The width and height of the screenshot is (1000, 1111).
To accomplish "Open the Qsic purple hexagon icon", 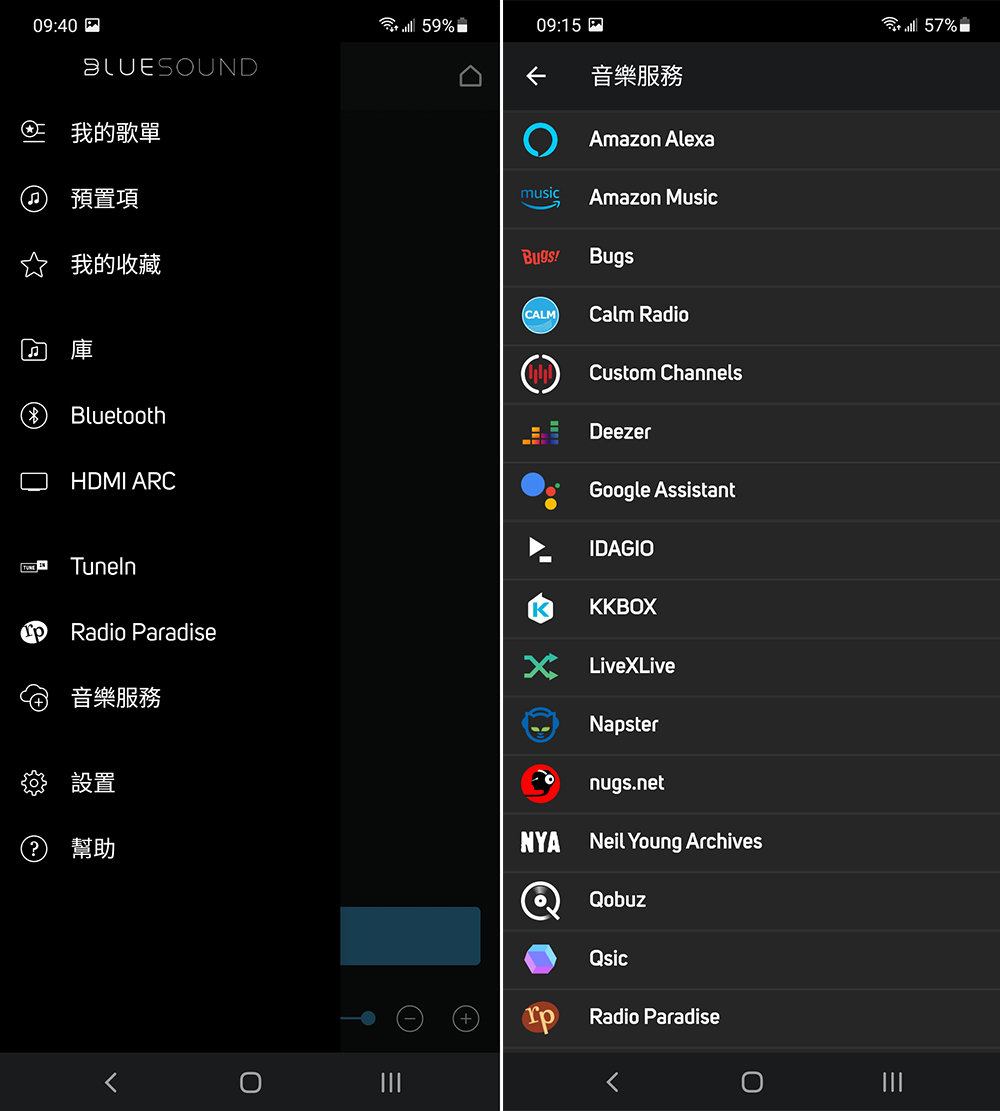I will point(540,959).
